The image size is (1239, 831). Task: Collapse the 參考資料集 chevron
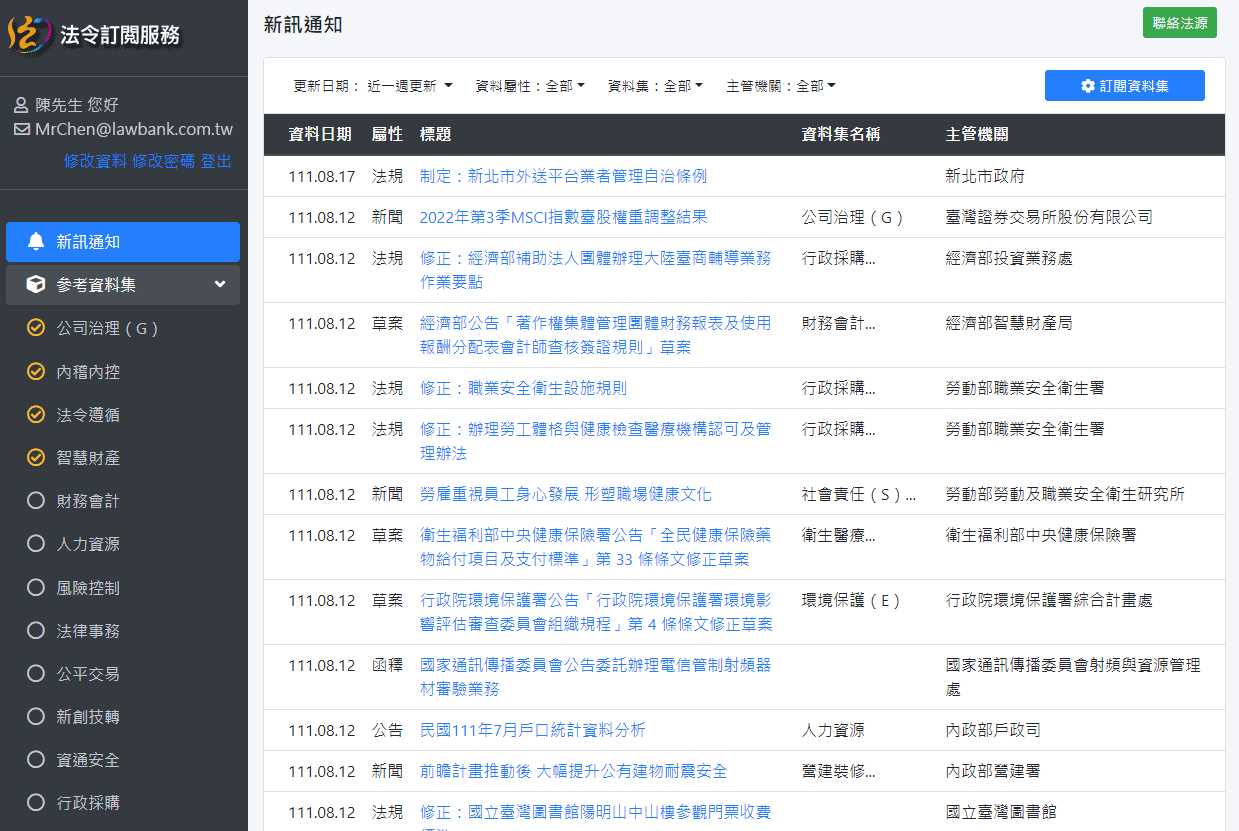click(x=220, y=285)
